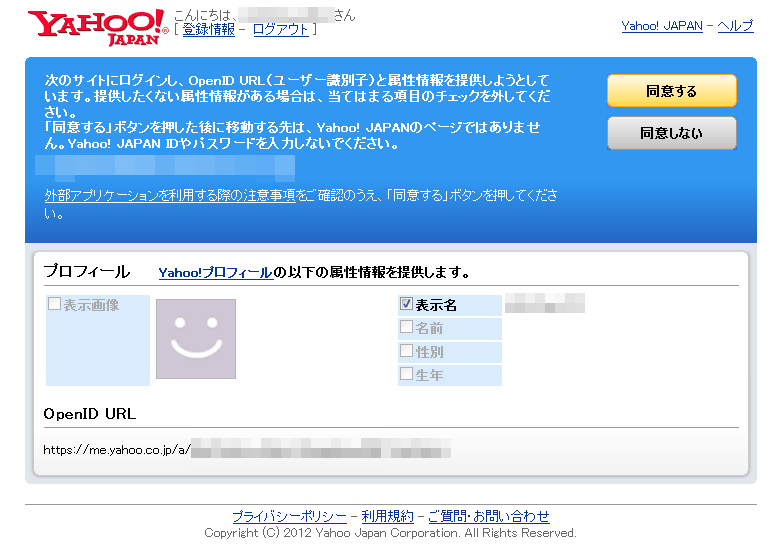Click the https://me.yahoo.co.jp/a/ OpenID URL text
Viewport: 784px width, 555px height.
tap(116, 450)
